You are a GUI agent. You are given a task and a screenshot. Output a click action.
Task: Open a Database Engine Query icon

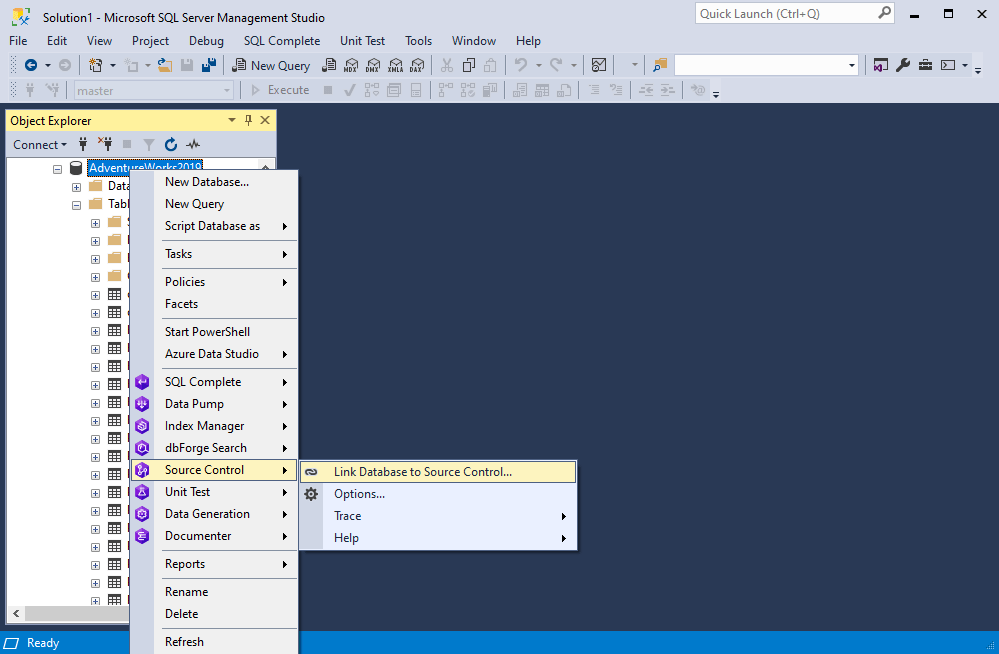pos(329,65)
